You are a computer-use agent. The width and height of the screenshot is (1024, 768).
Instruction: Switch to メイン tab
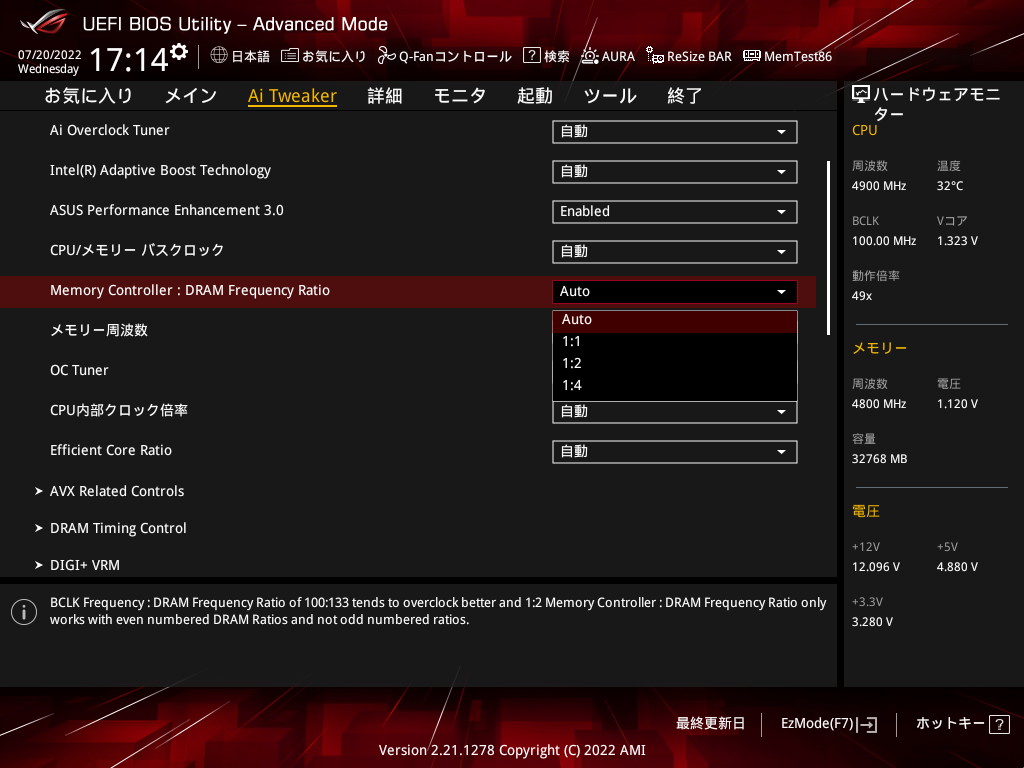pos(191,96)
